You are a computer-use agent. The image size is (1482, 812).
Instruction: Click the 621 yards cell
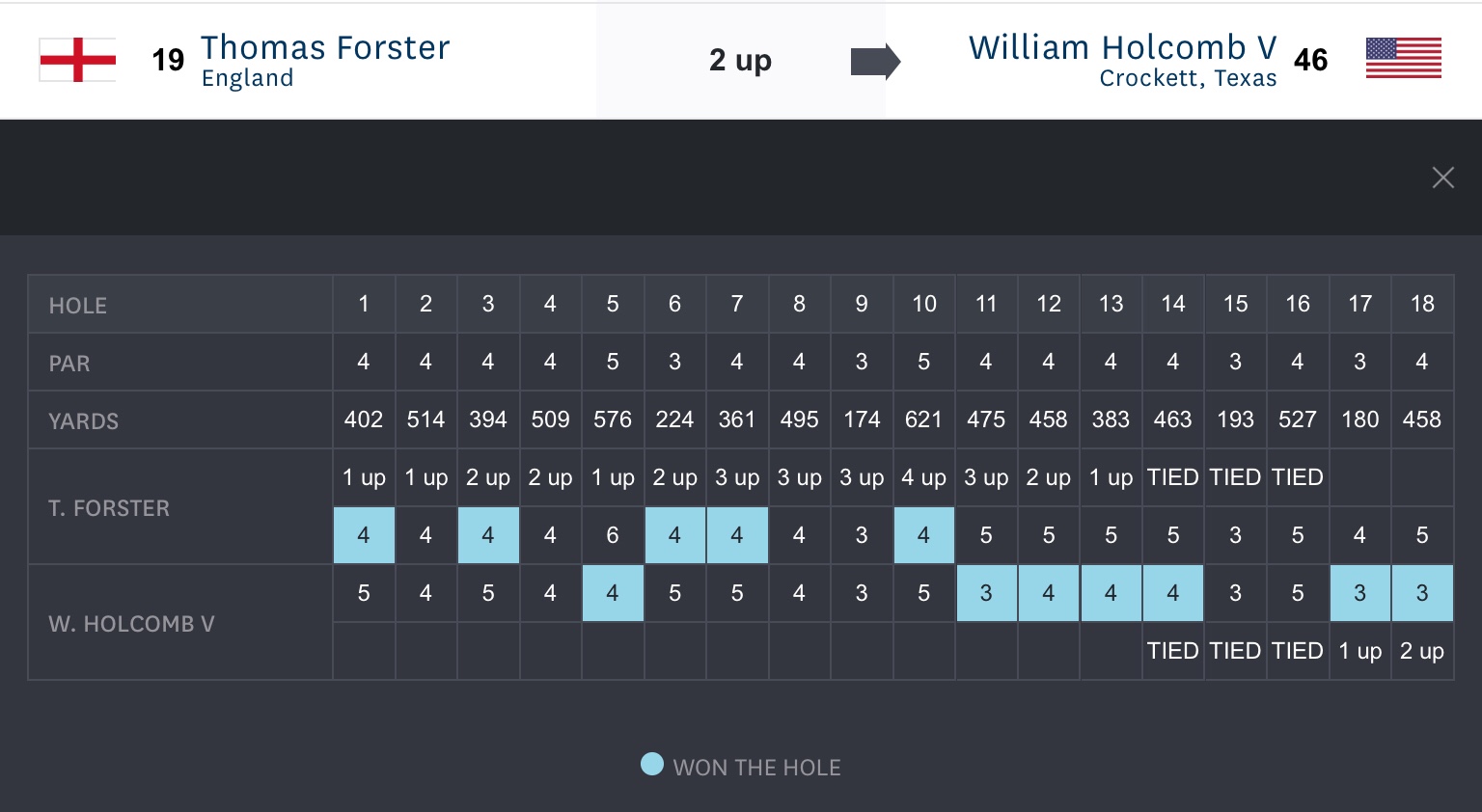coord(923,420)
